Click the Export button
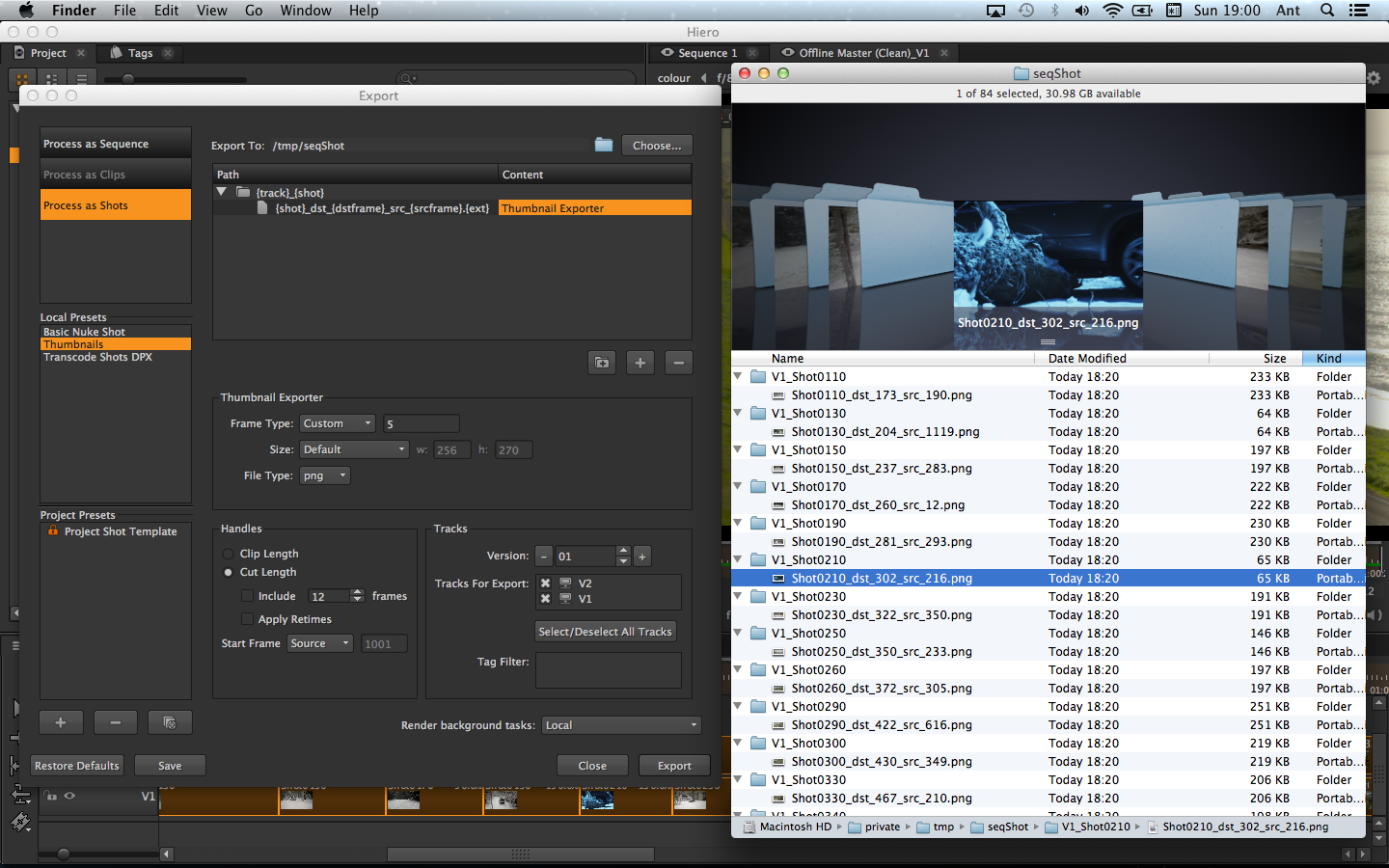Screen dimensions: 1389x868 [x=674, y=766]
